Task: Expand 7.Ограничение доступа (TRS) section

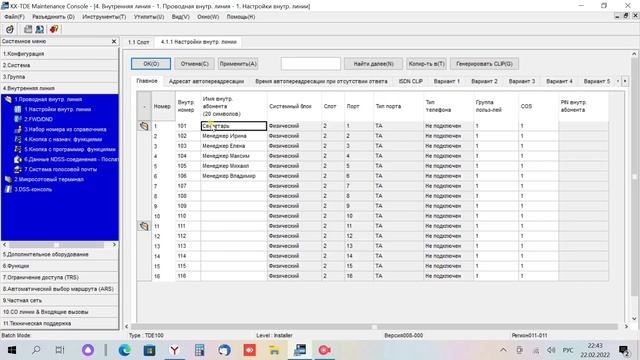Action: [60, 277]
